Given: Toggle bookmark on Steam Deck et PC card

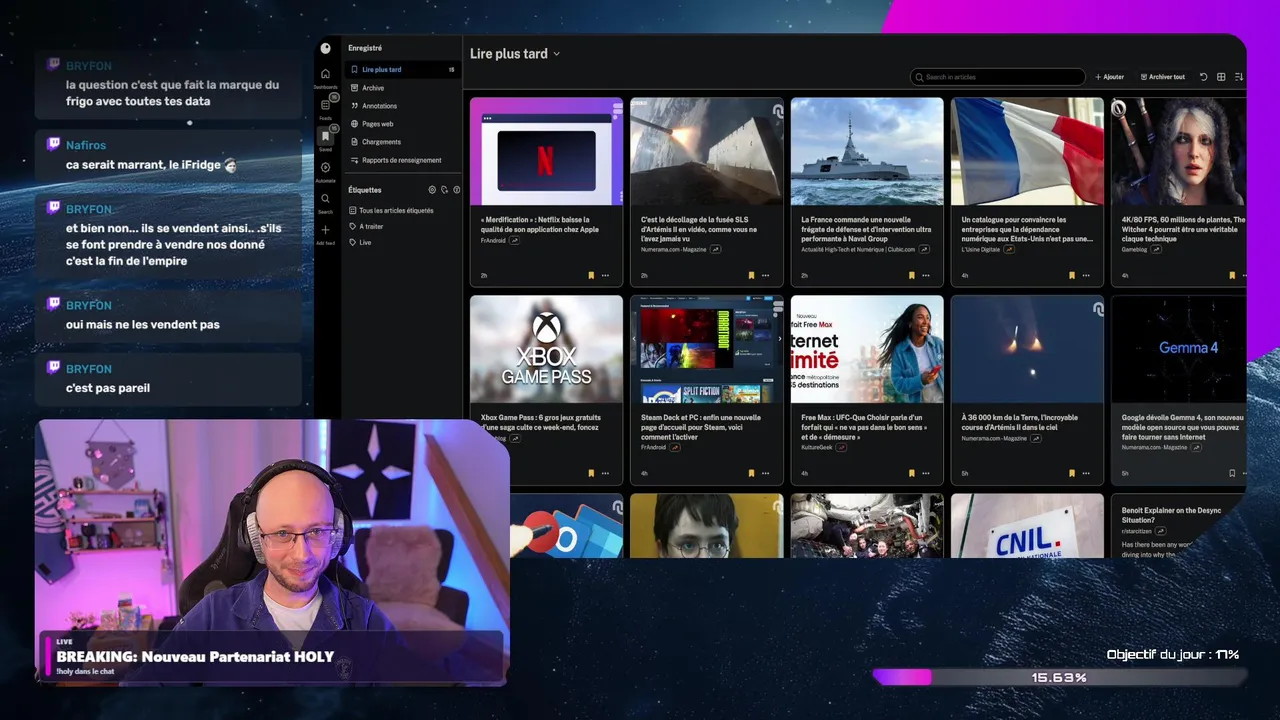Looking at the screenshot, I should tap(751, 473).
